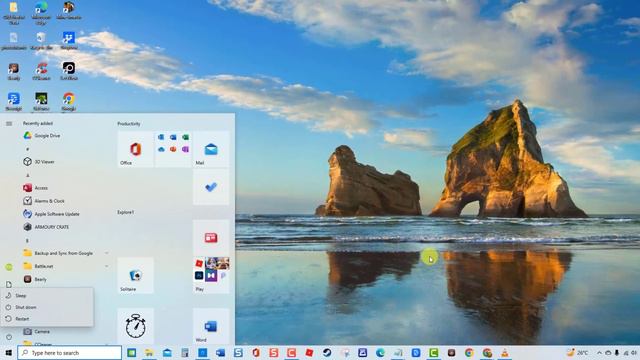Viewport: 640px width, 360px height.
Task: Open the To Do checkmark tile
Action: pos(211,187)
